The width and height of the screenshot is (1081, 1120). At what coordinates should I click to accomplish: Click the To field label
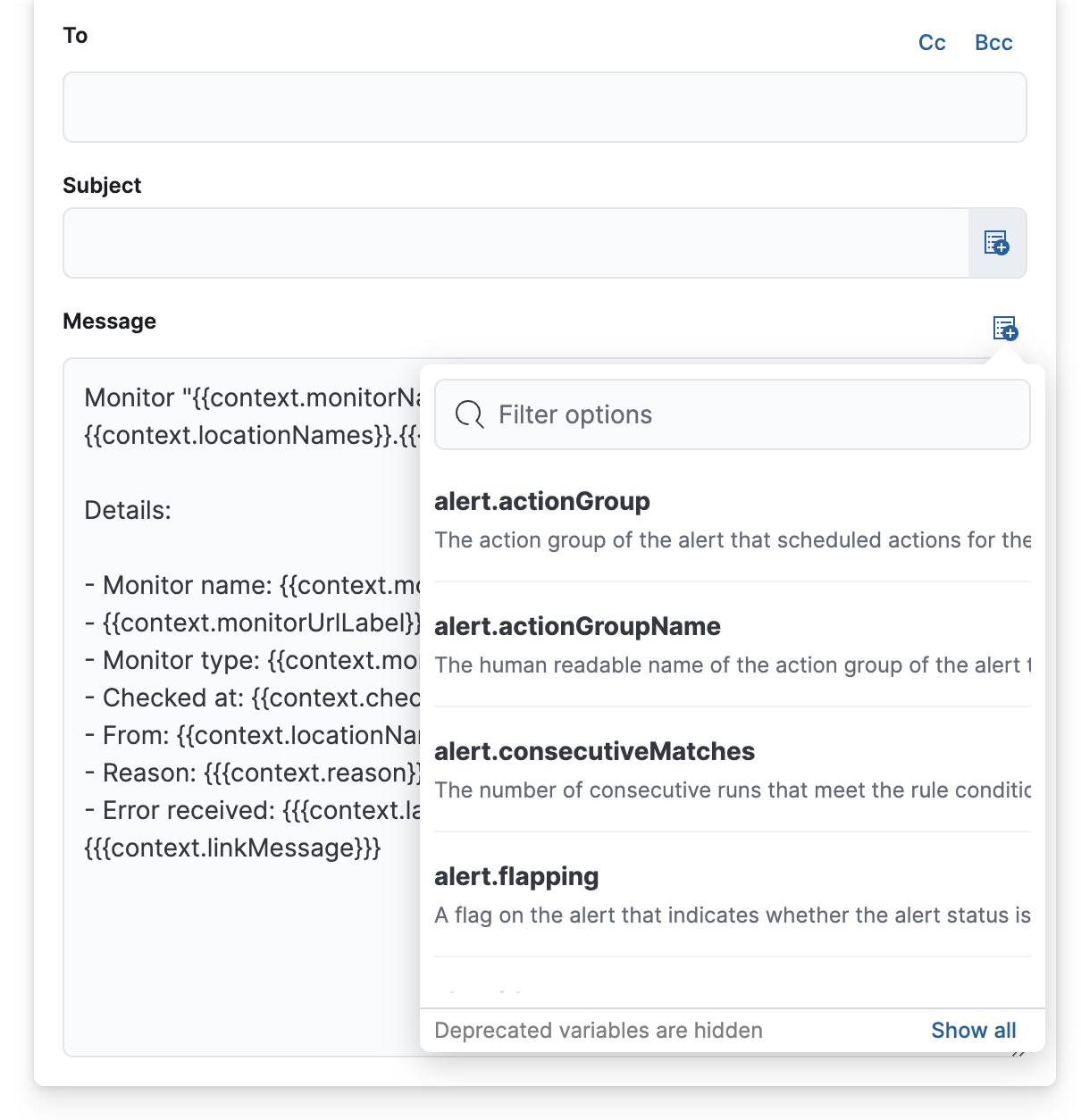(x=75, y=36)
